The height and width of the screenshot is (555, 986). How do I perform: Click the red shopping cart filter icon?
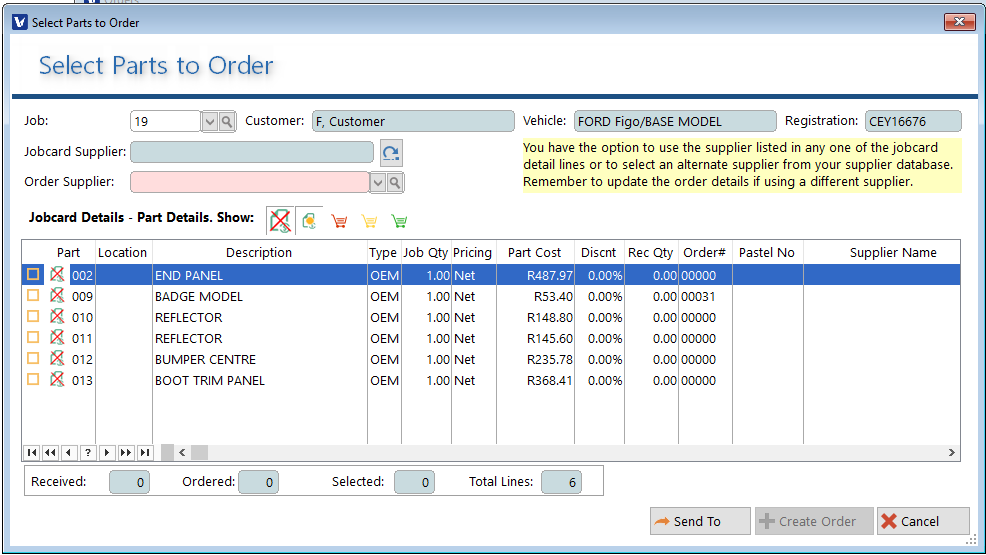coord(339,221)
